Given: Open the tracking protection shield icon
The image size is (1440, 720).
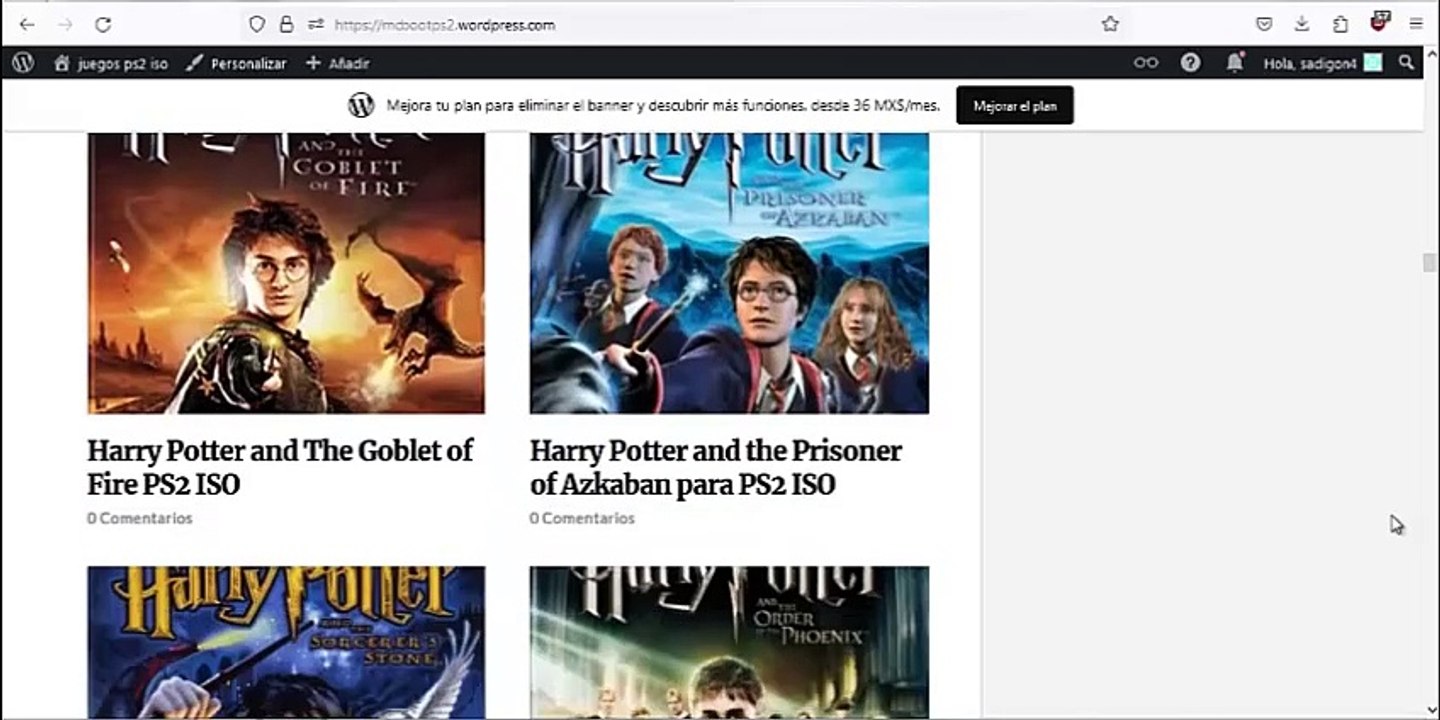Looking at the screenshot, I should [257, 25].
